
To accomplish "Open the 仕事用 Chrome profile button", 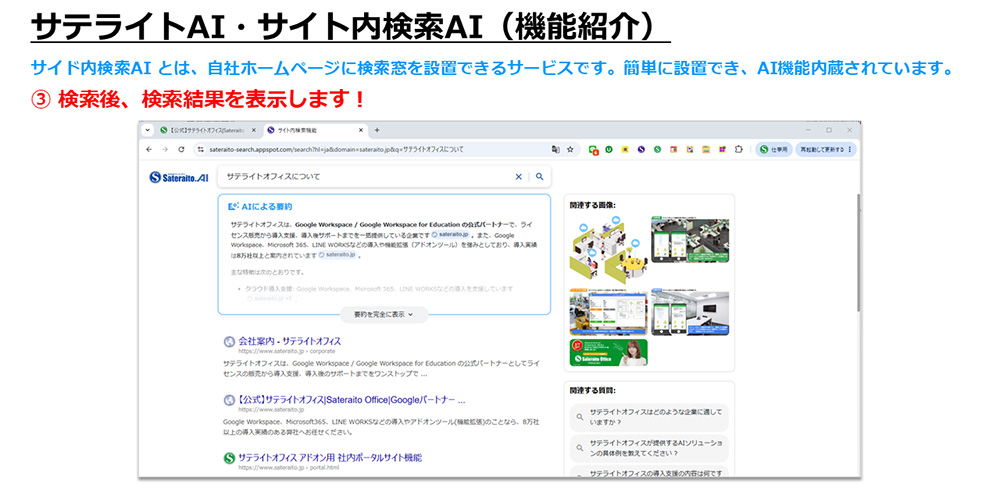I will [x=774, y=149].
